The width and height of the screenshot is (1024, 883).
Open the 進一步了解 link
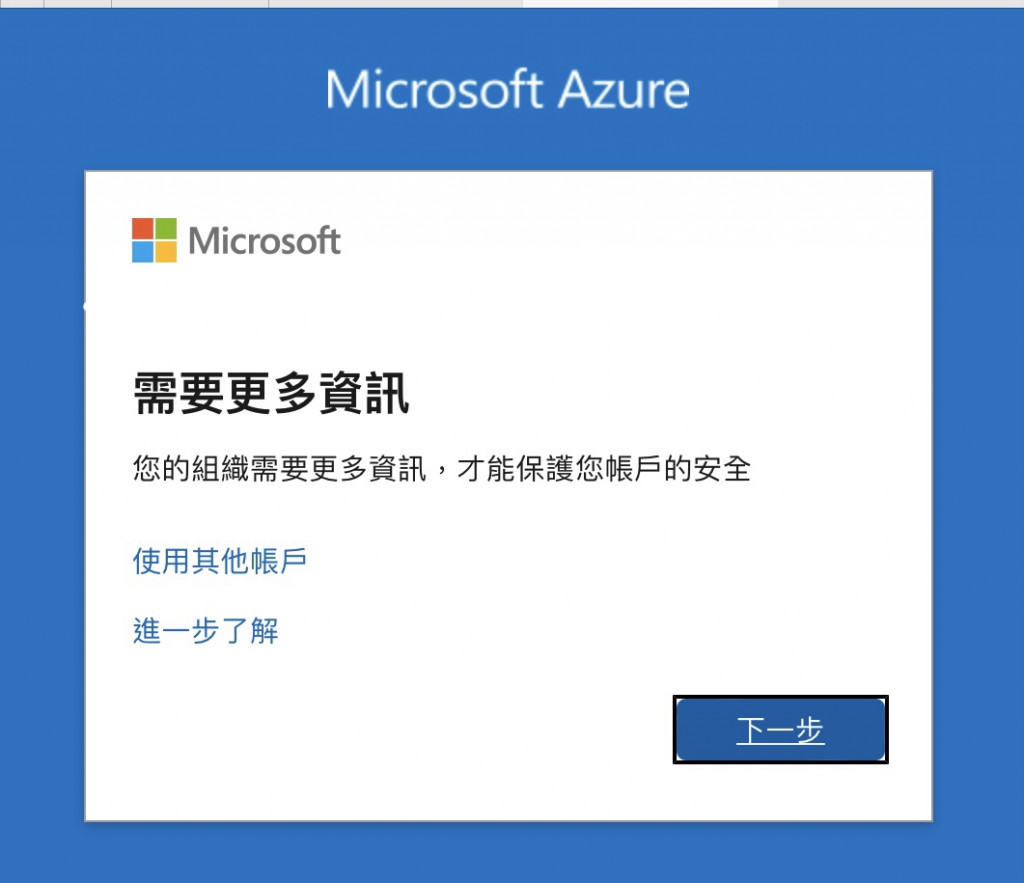pyautogui.click(x=206, y=631)
